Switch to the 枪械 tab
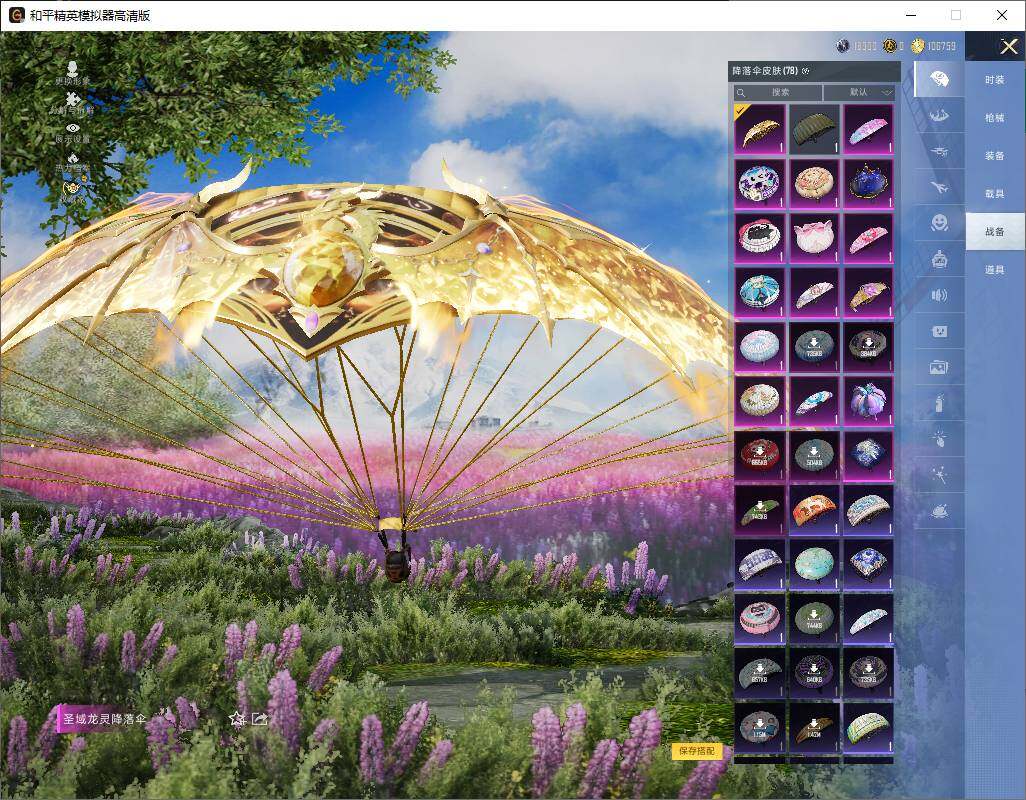The width and height of the screenshot is (1026, 800). pyautogui.click(x=994, y=118)
